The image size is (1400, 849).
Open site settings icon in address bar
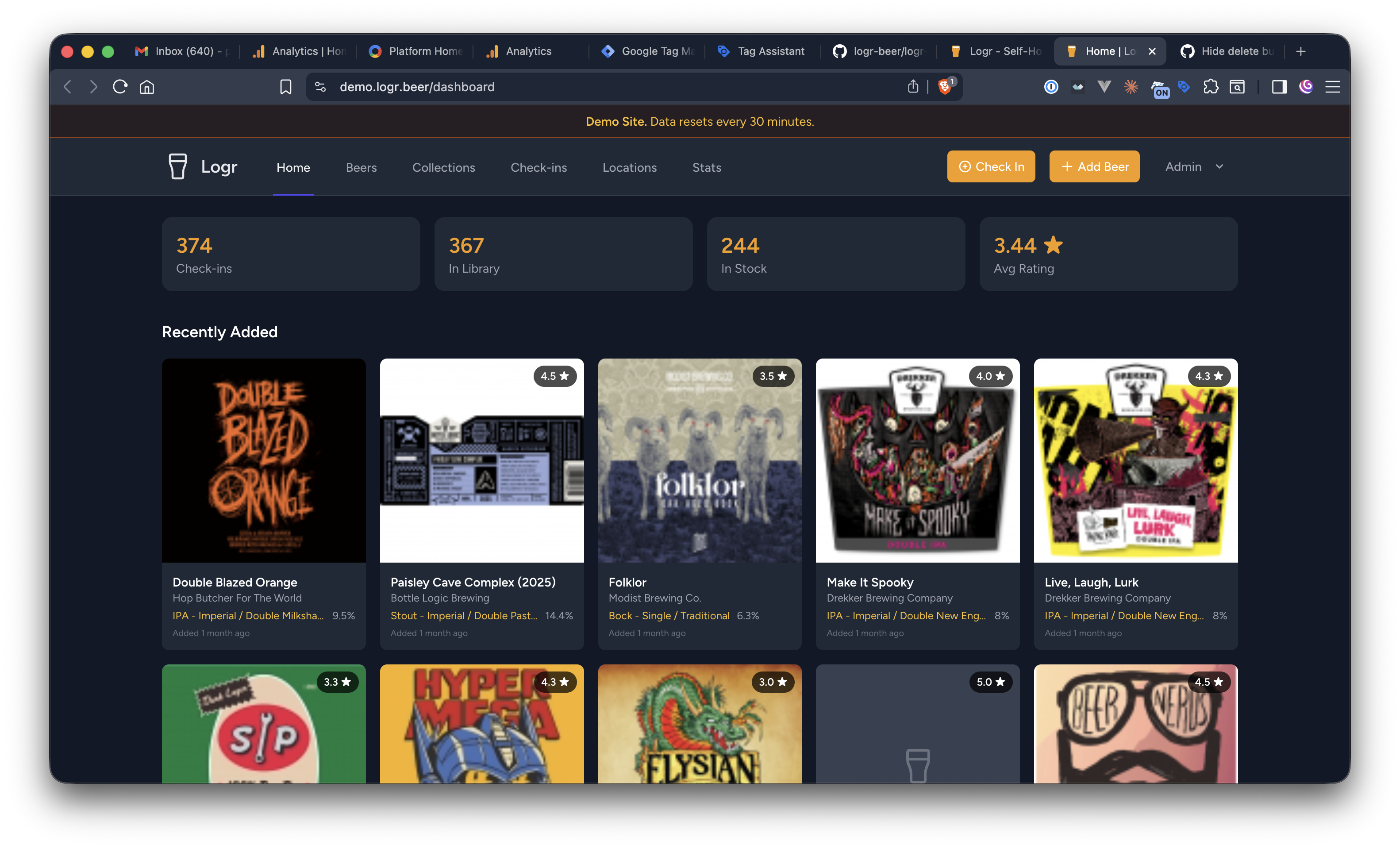pos(320,86)
